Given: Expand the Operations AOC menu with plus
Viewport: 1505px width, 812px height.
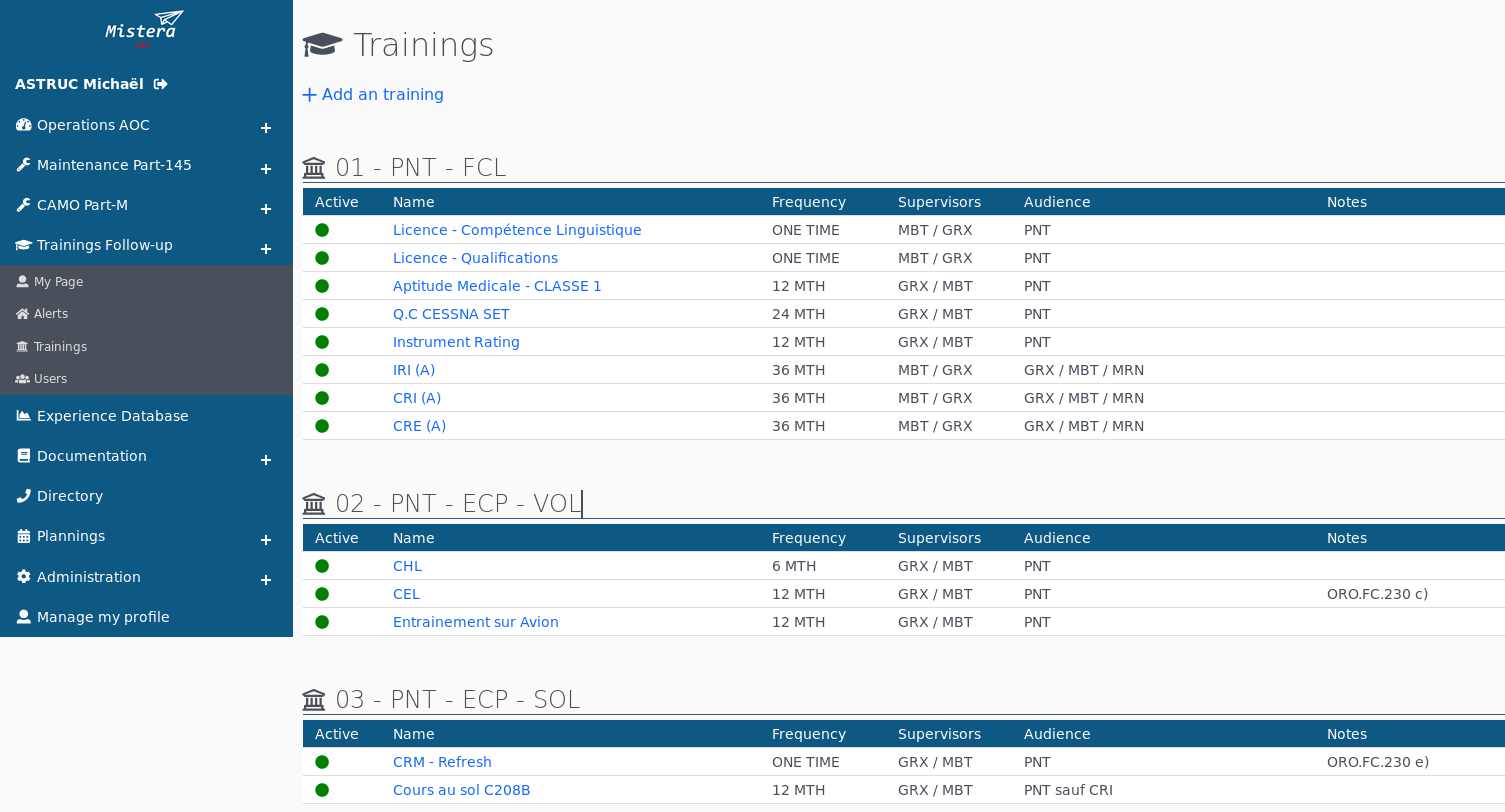Looking at the screenshot, I should click(x=266, y=128).
